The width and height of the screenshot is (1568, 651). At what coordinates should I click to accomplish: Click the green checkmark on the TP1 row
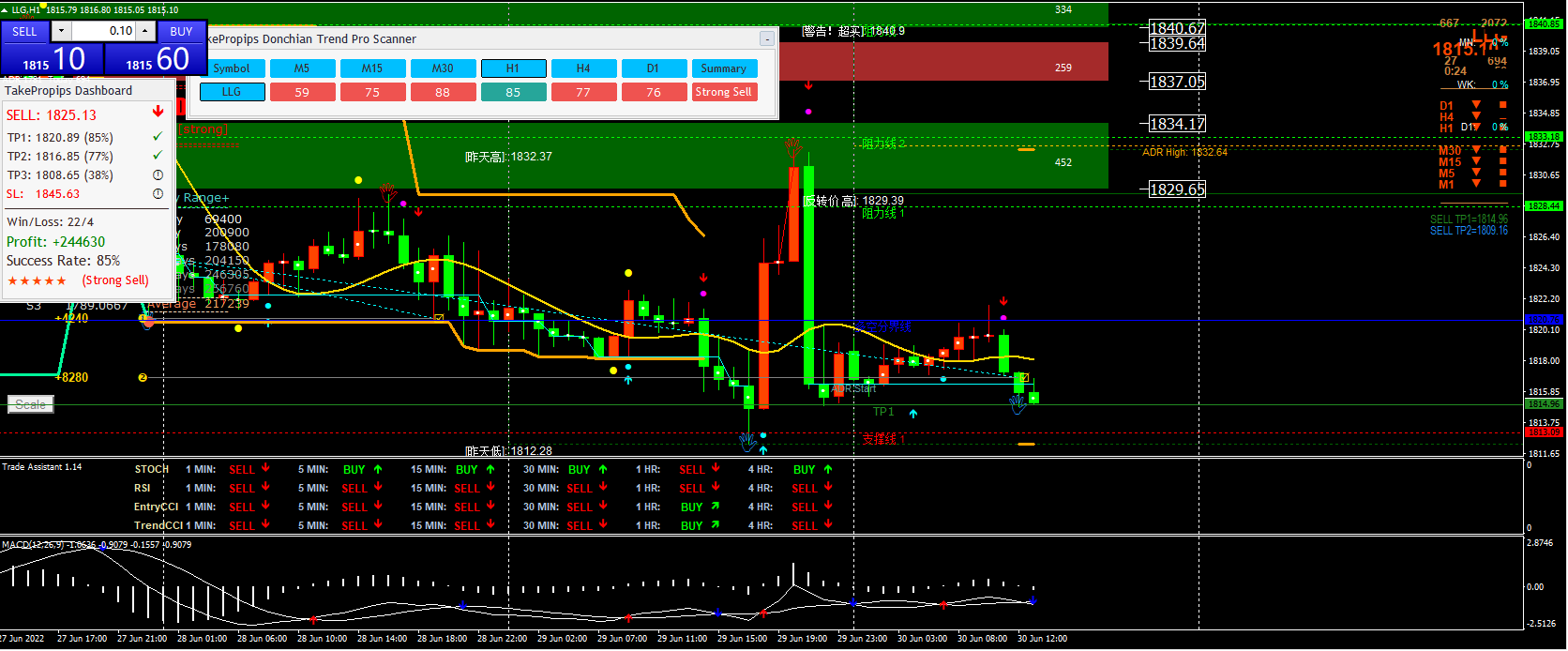click(158, 137)
